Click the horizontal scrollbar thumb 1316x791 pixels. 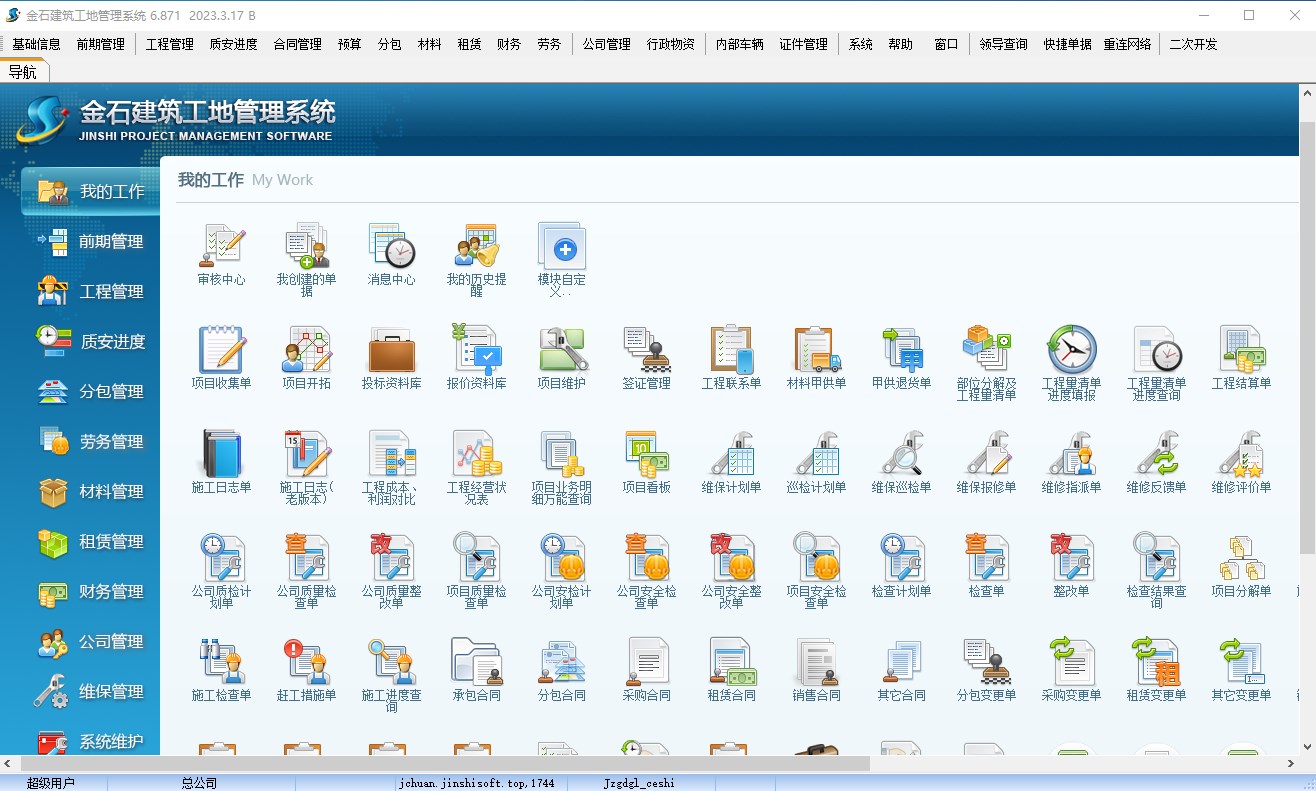(x=444, y=763)
